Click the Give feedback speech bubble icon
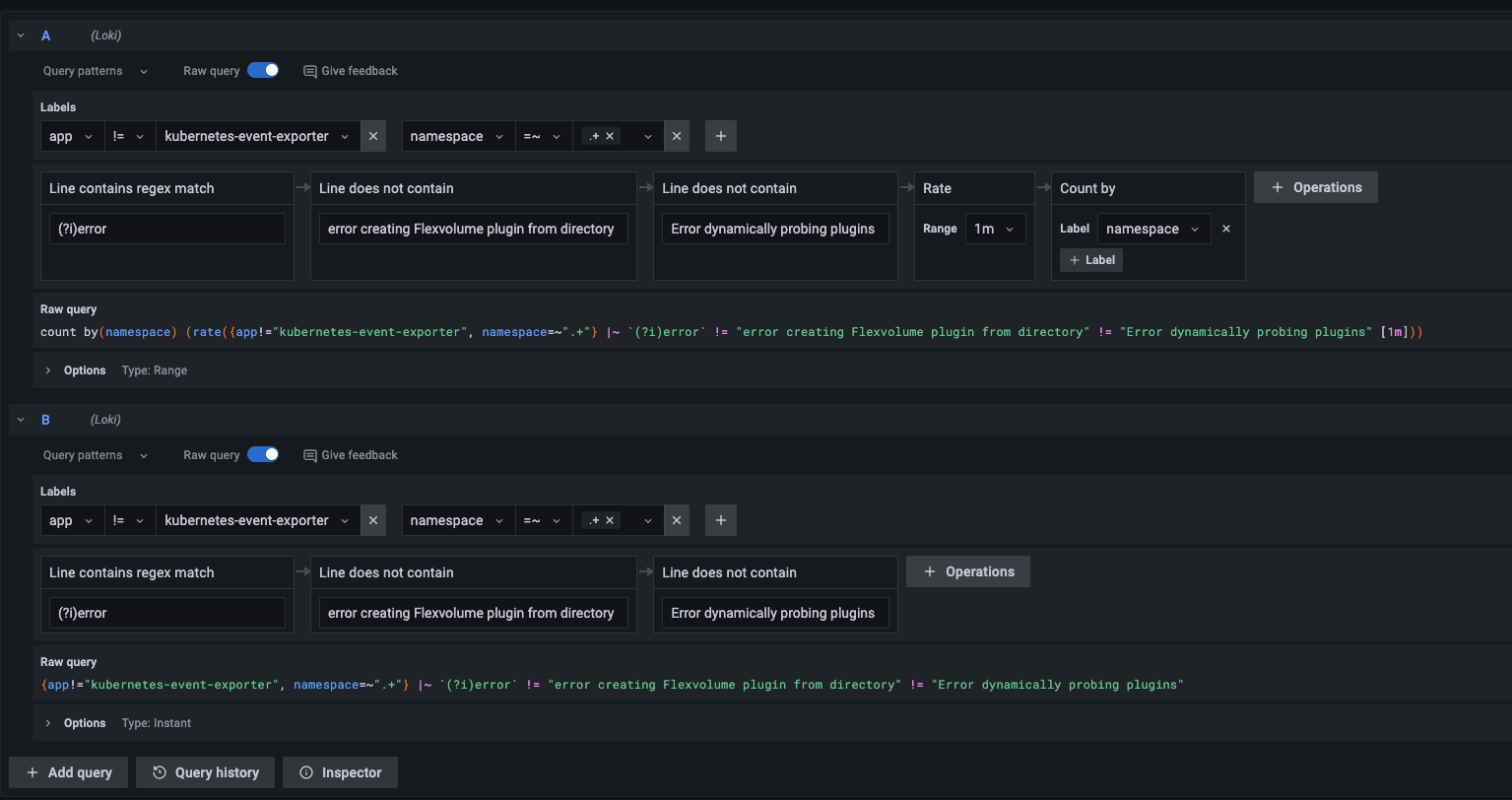 pos(309,70)
